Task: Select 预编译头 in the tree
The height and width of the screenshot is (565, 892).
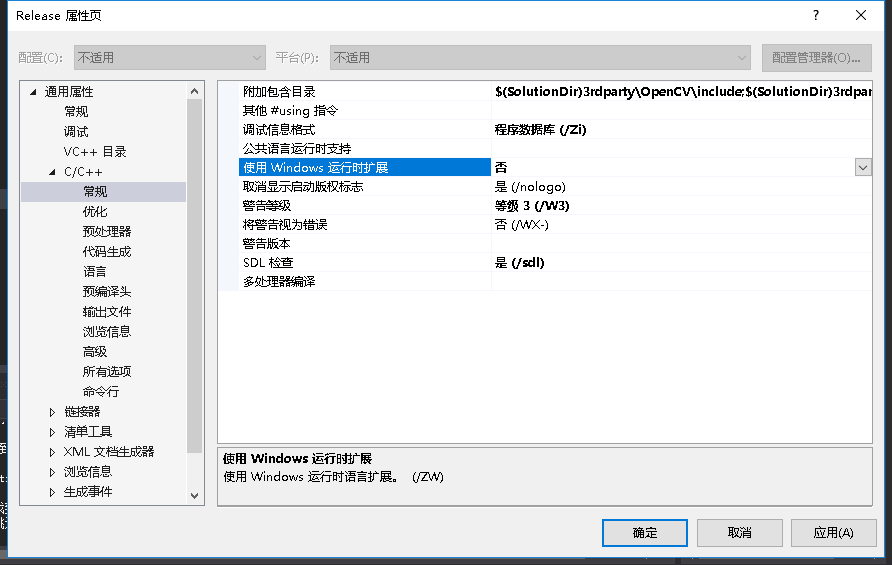Action: click(107, 291)
